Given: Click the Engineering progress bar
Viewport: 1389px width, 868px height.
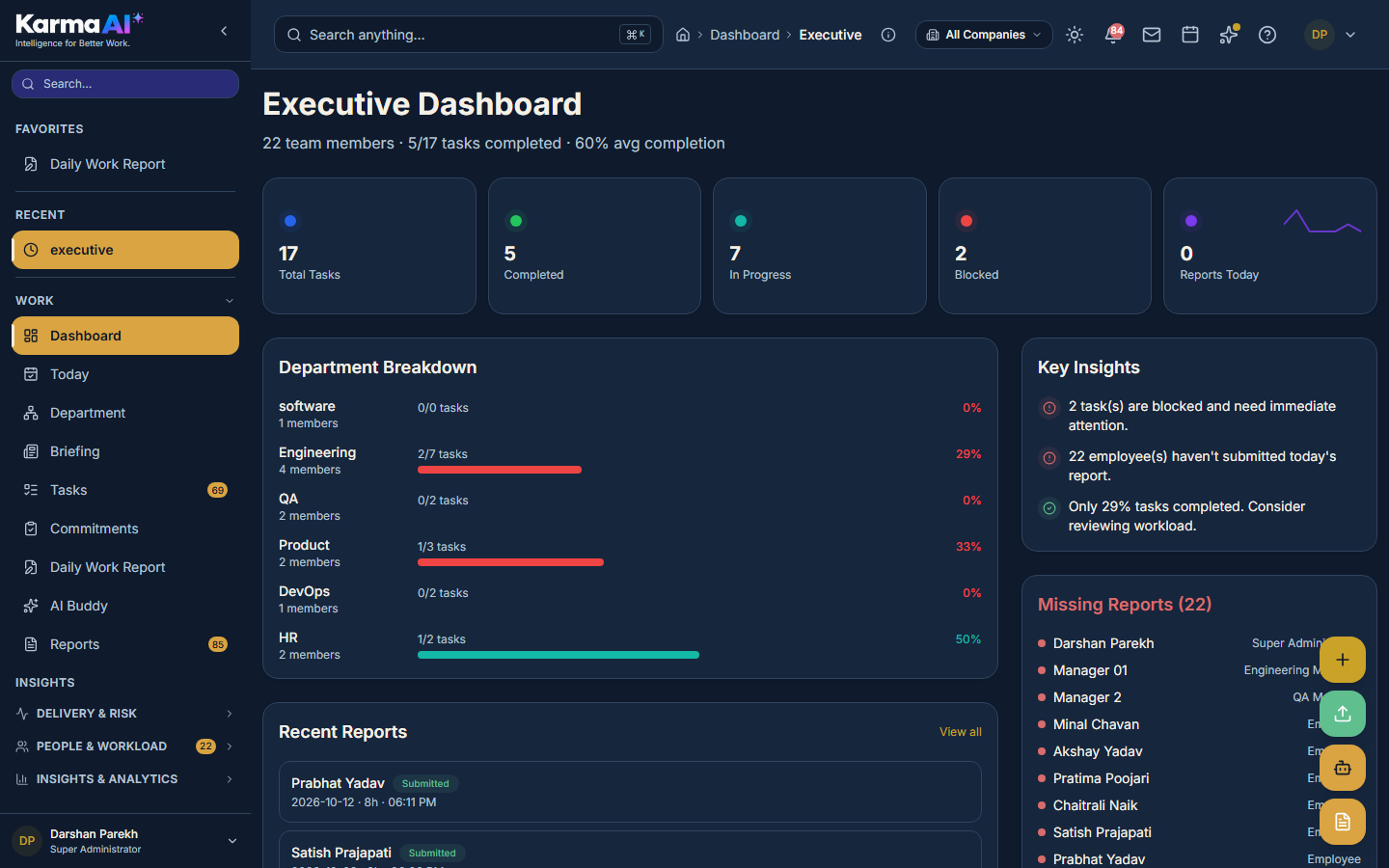Looking at the screenshot, I should 500,470.
